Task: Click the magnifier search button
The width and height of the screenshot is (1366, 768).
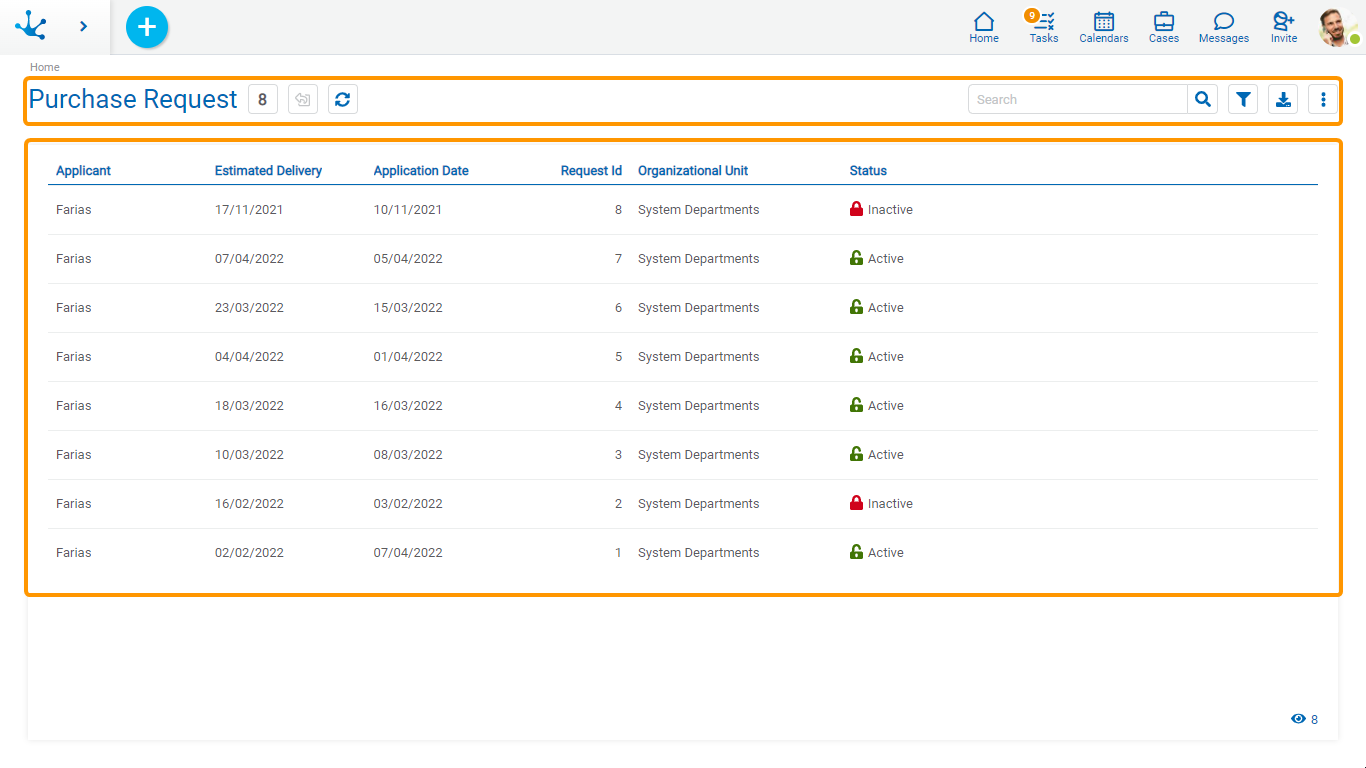Action: pos(1203,99)
